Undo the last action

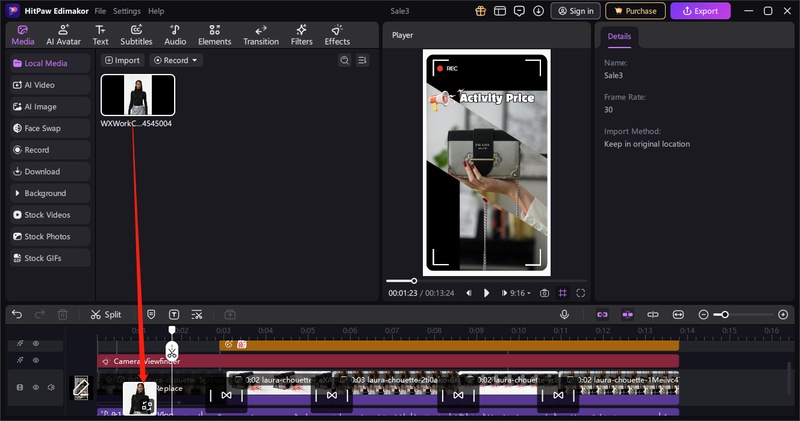[x=17, y=314]
